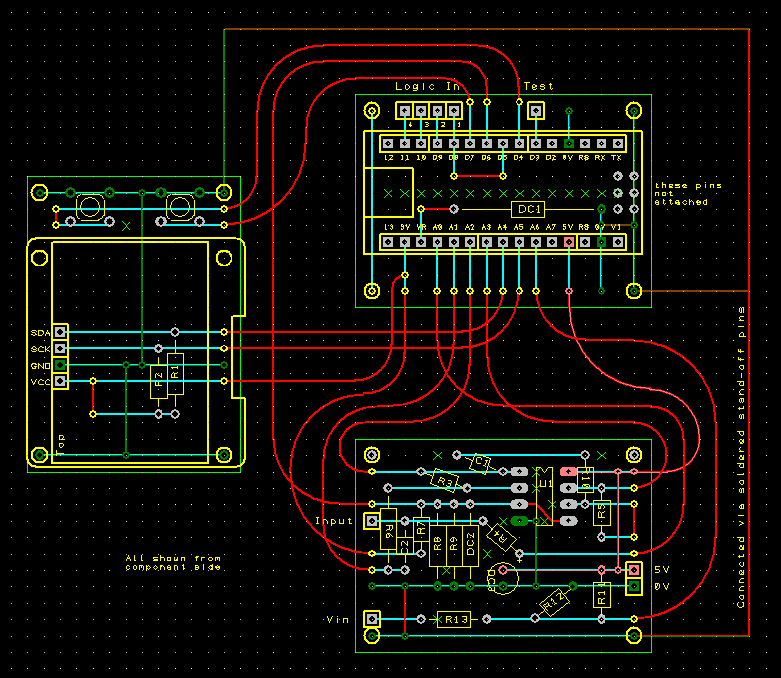The width and height of the screenshot is (781, 678).
Task: Select resistor R1 on the display board
Action: 175,374
